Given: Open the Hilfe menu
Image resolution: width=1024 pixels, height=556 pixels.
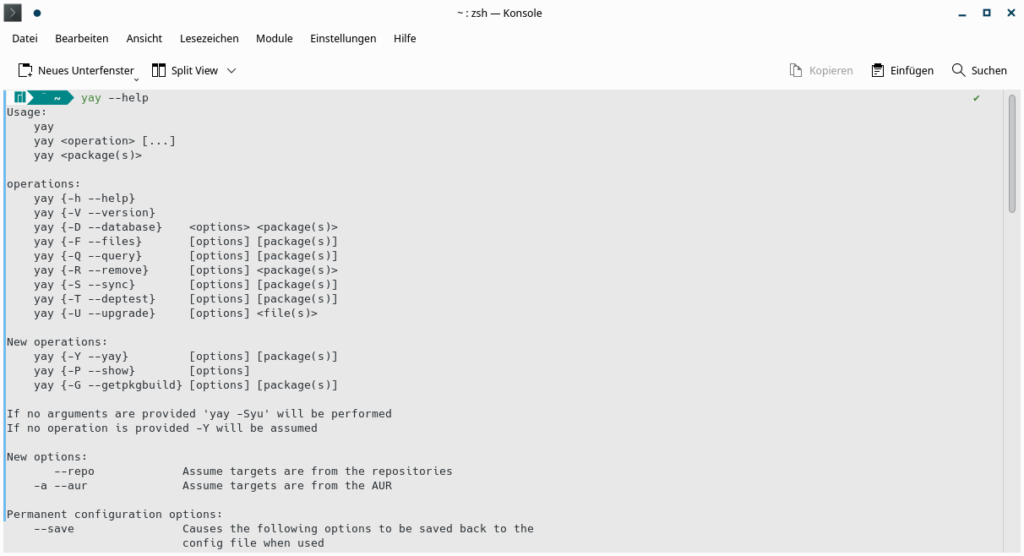Looking at the screenshot, I should coord(405,39).
